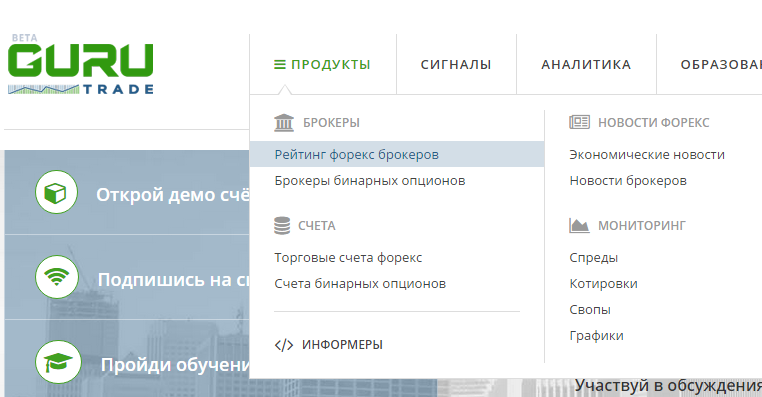Image resolution: width=762 pixels, height=397 pixels.
Task: Click the Guru Trade logo
Action: pyautogui.click(x=81, y=64)
